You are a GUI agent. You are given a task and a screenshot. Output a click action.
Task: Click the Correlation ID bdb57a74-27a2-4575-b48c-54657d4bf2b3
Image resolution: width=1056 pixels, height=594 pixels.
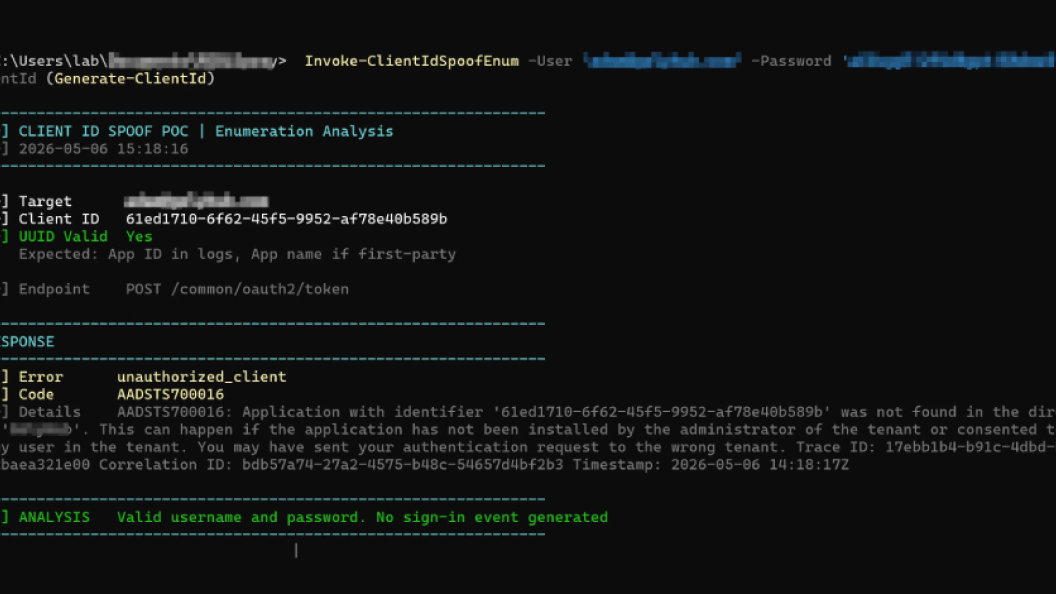pyautogui.click(x=331, y=465)
